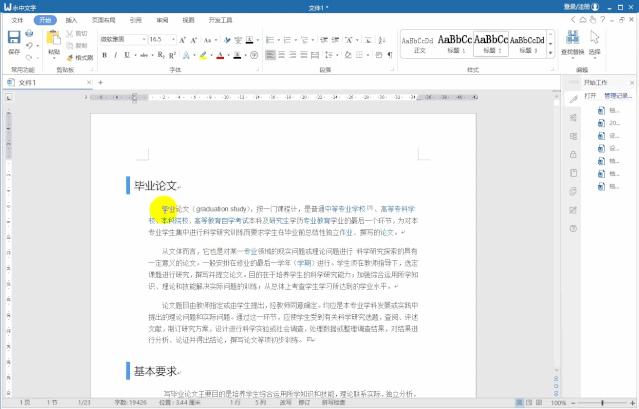Click the Paste (粘贴) clipboard icon
This screenshot has height=409, width=639.
[x=53, y=38]
